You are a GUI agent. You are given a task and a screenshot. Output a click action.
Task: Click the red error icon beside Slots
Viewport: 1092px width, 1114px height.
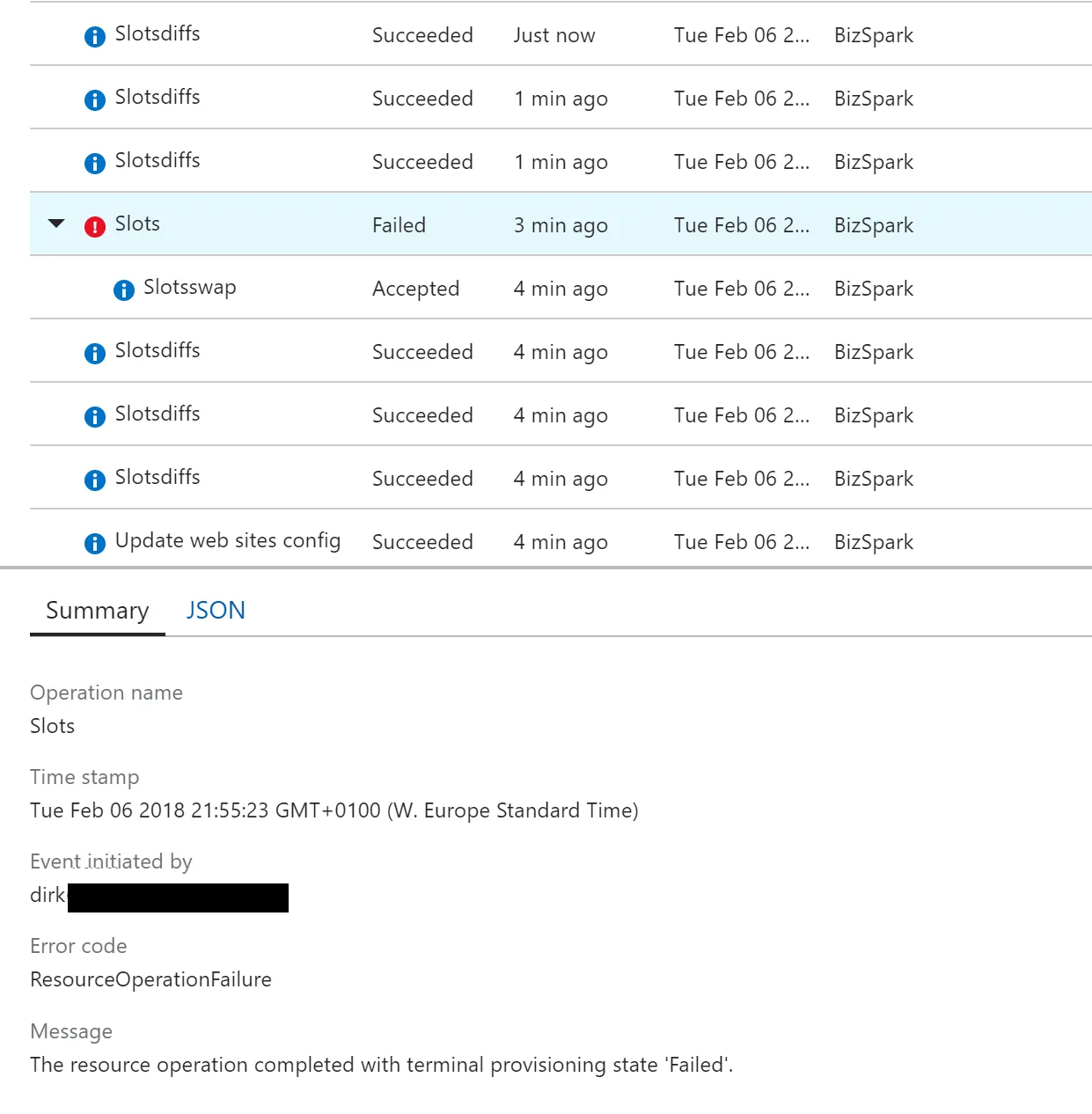point(95,226)
